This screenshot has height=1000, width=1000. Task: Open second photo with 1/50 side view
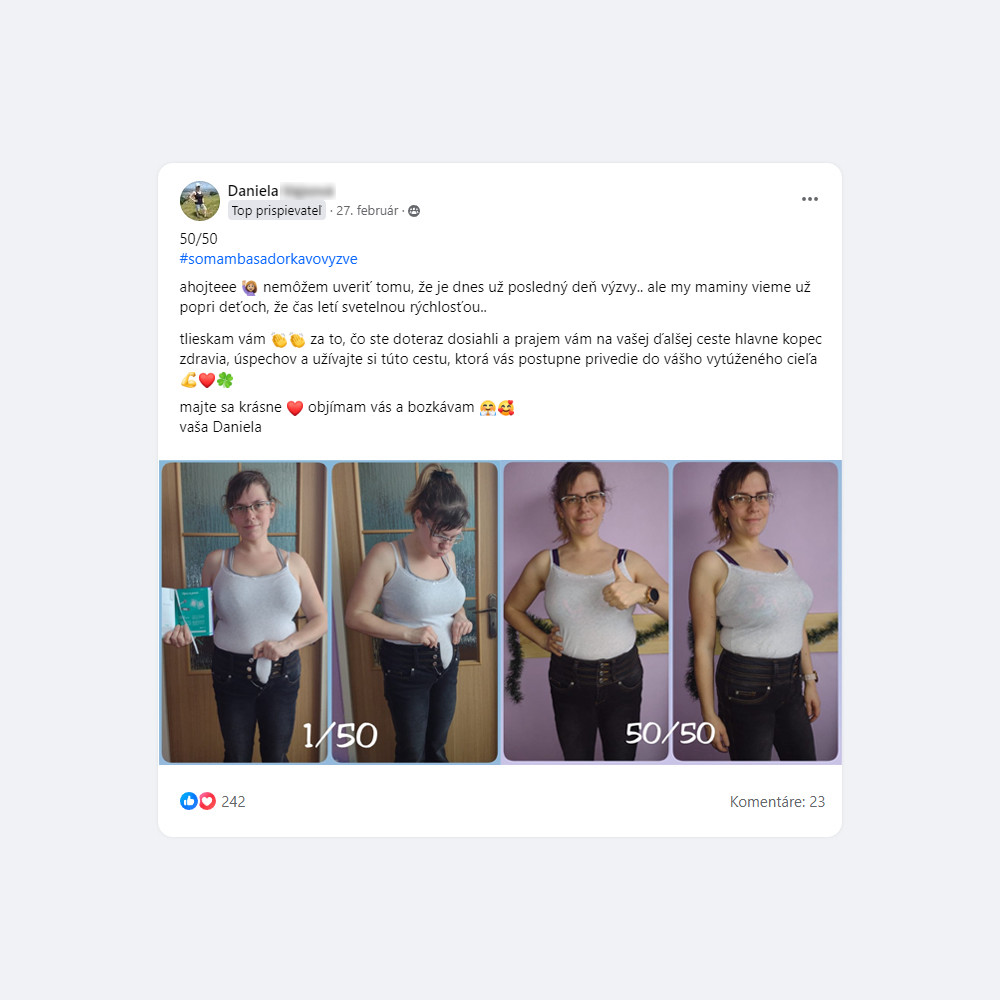pos(415,612)
